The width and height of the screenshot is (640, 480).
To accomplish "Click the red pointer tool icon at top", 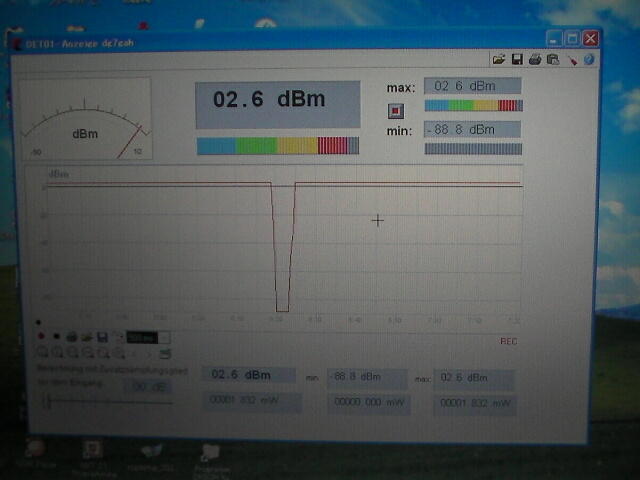I will [572, 60].
